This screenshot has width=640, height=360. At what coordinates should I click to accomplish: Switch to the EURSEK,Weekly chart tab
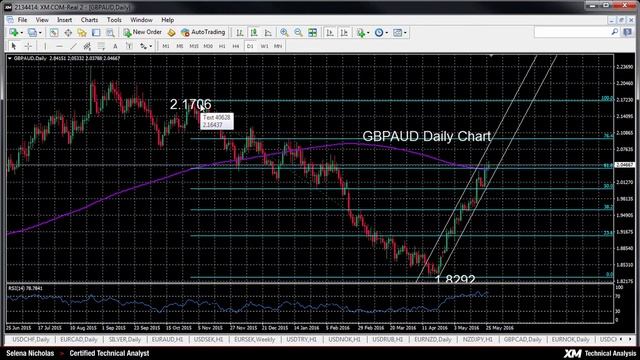pyautogui.click(x=255, y=340)
